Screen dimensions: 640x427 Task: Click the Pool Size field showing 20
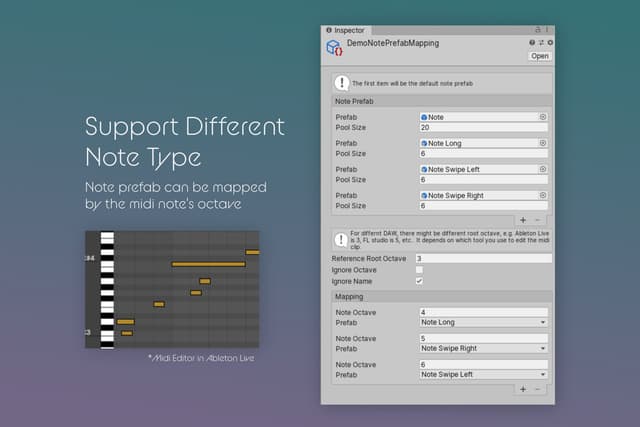pos(484,127)
